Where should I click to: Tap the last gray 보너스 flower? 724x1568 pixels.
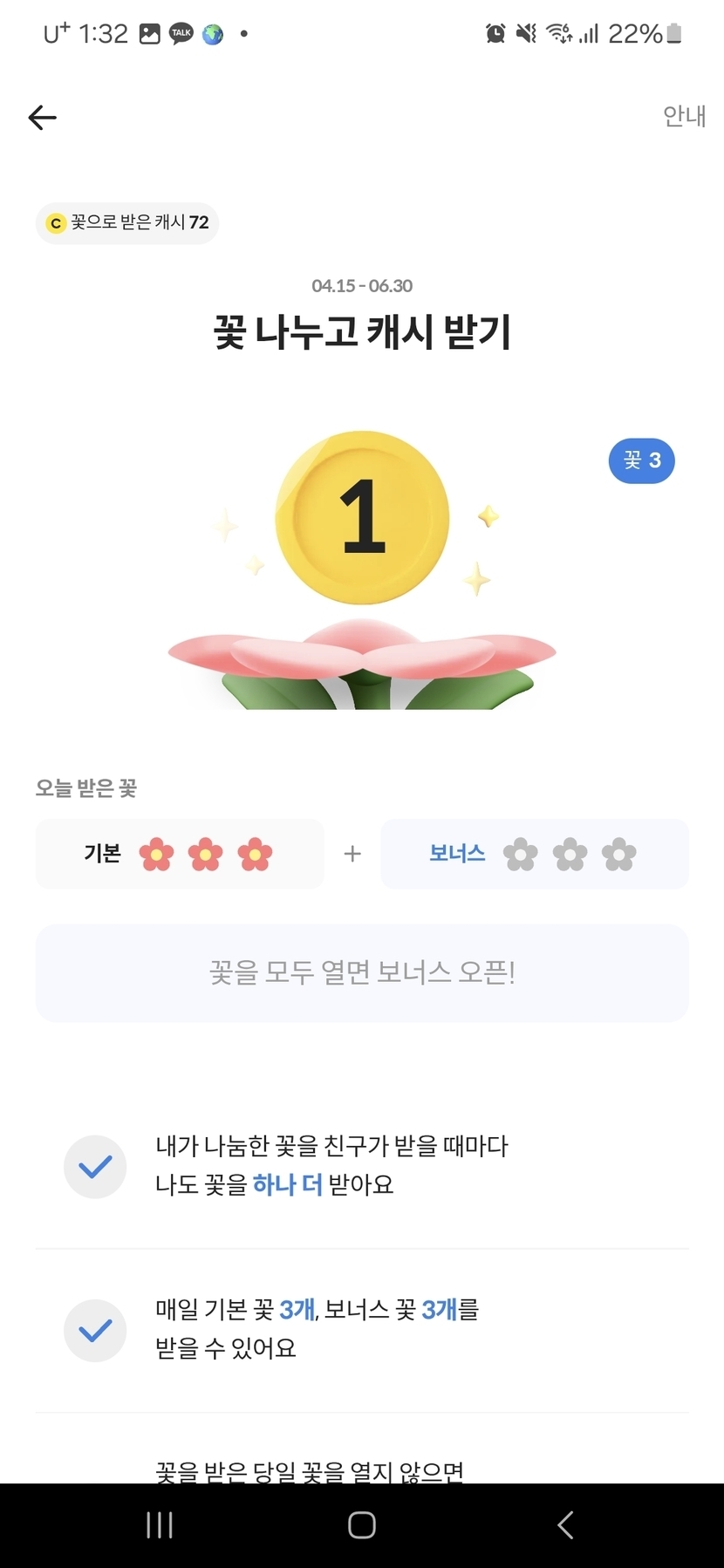point(619,855)
